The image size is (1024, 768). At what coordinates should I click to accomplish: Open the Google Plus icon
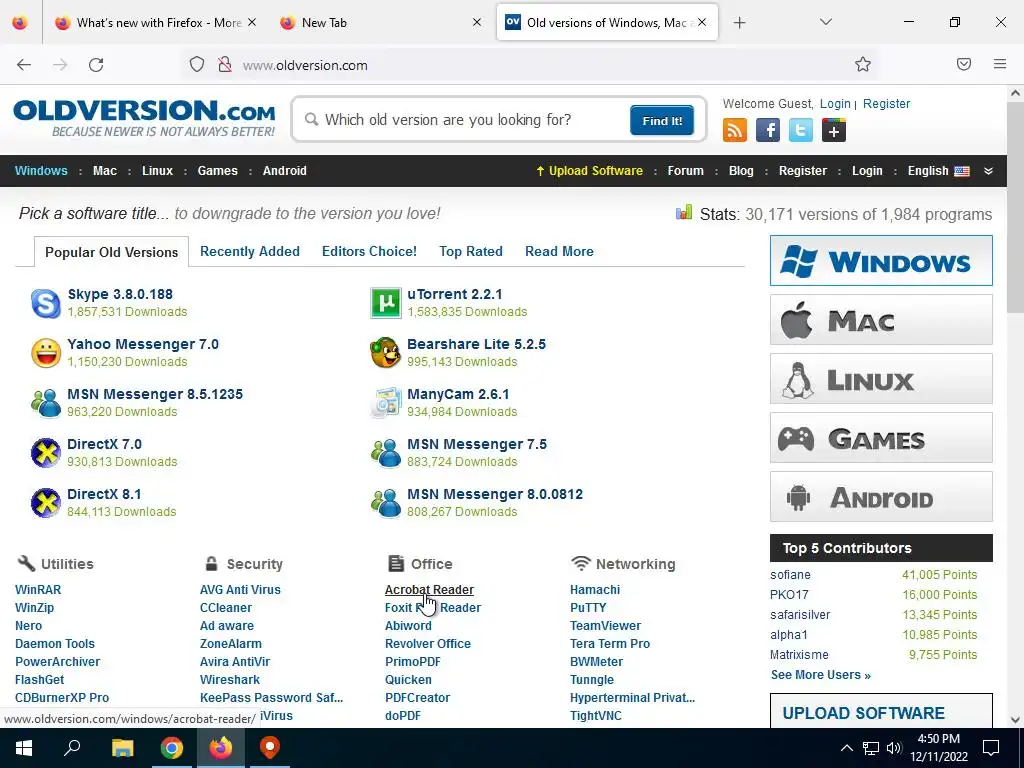pyautogui.click(x=834, y=130)
